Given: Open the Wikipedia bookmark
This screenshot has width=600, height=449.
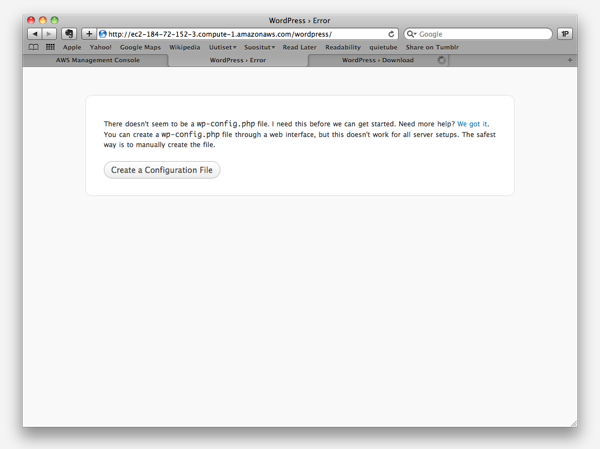Looking at the screenshot, I should 185,47.
